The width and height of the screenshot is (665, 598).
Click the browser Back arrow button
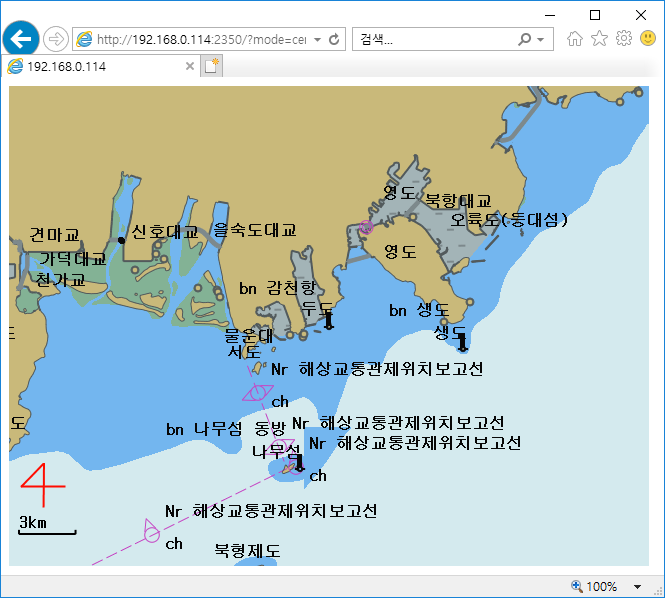[x=21, y=39]
